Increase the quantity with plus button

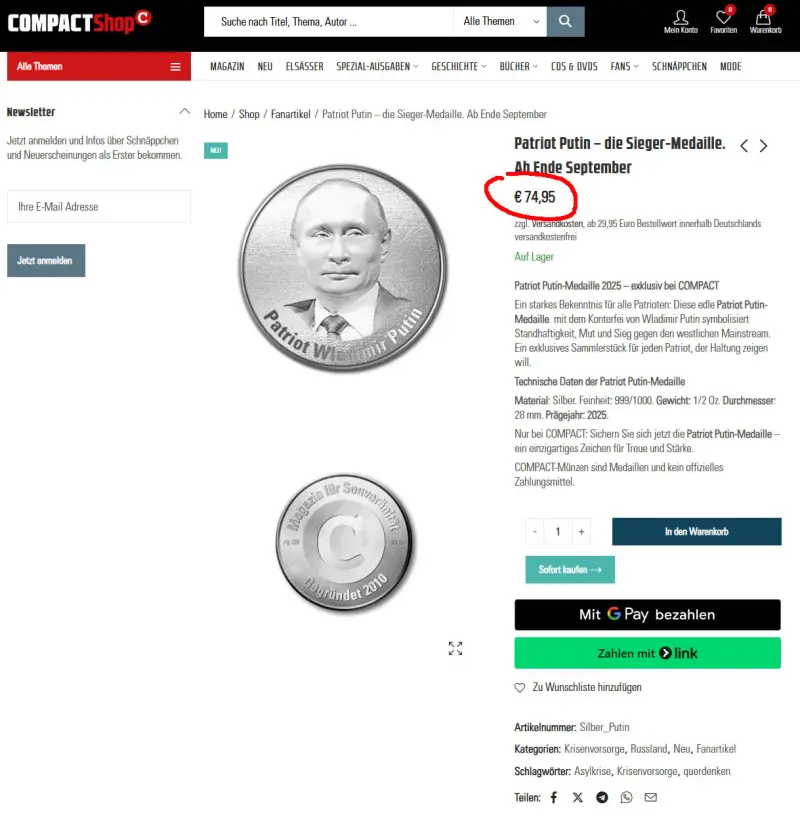582,531
